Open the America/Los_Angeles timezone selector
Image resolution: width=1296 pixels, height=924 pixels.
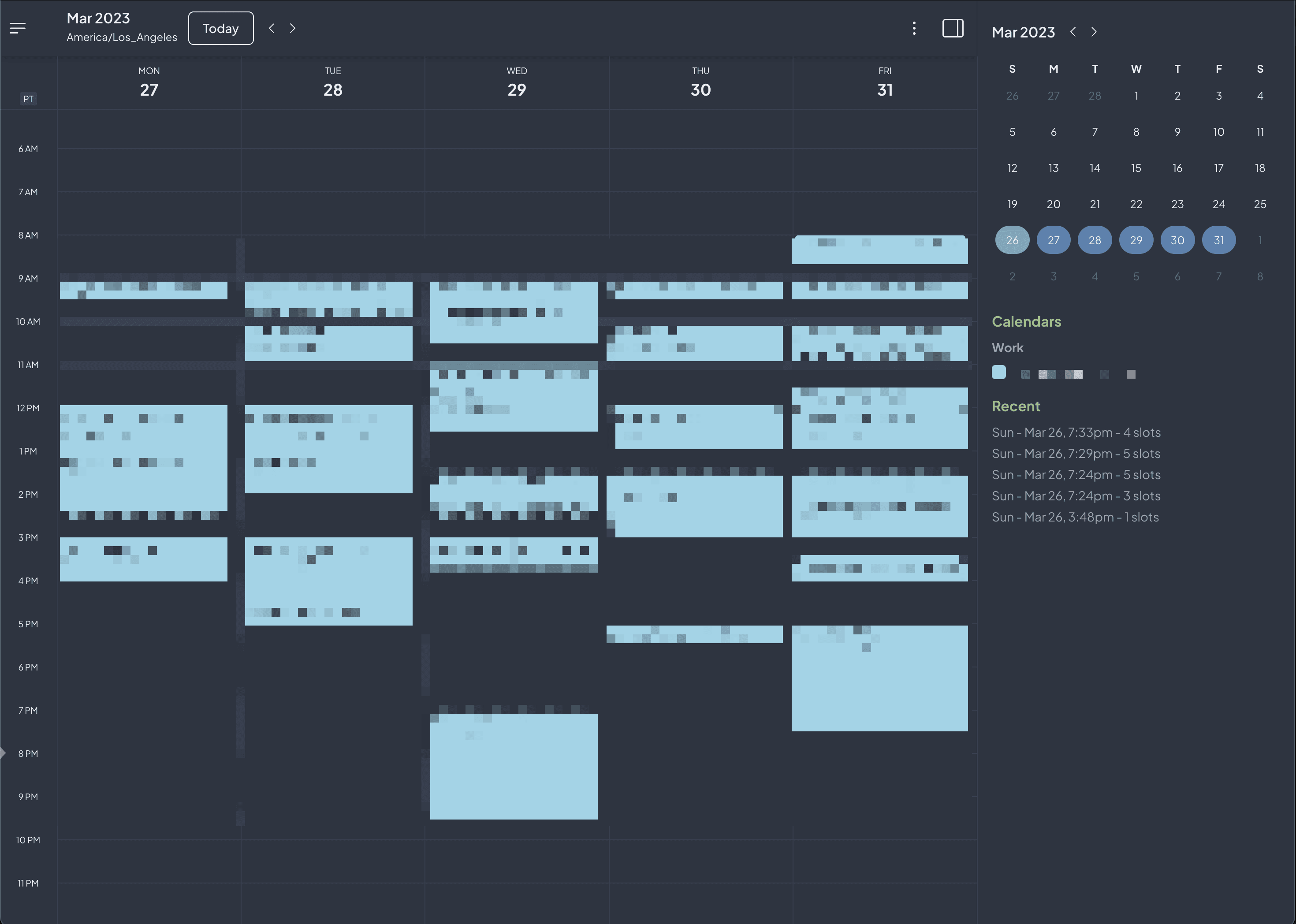pos(122,37)
